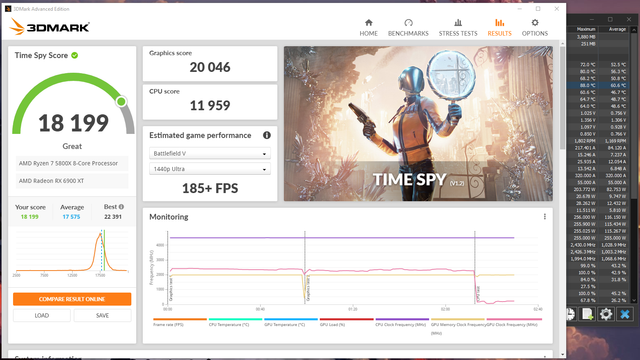Open the Battlefield V game dropdown
Image resolution: width=640 pixels, height=360 pixels.
[x=210, y=153]
